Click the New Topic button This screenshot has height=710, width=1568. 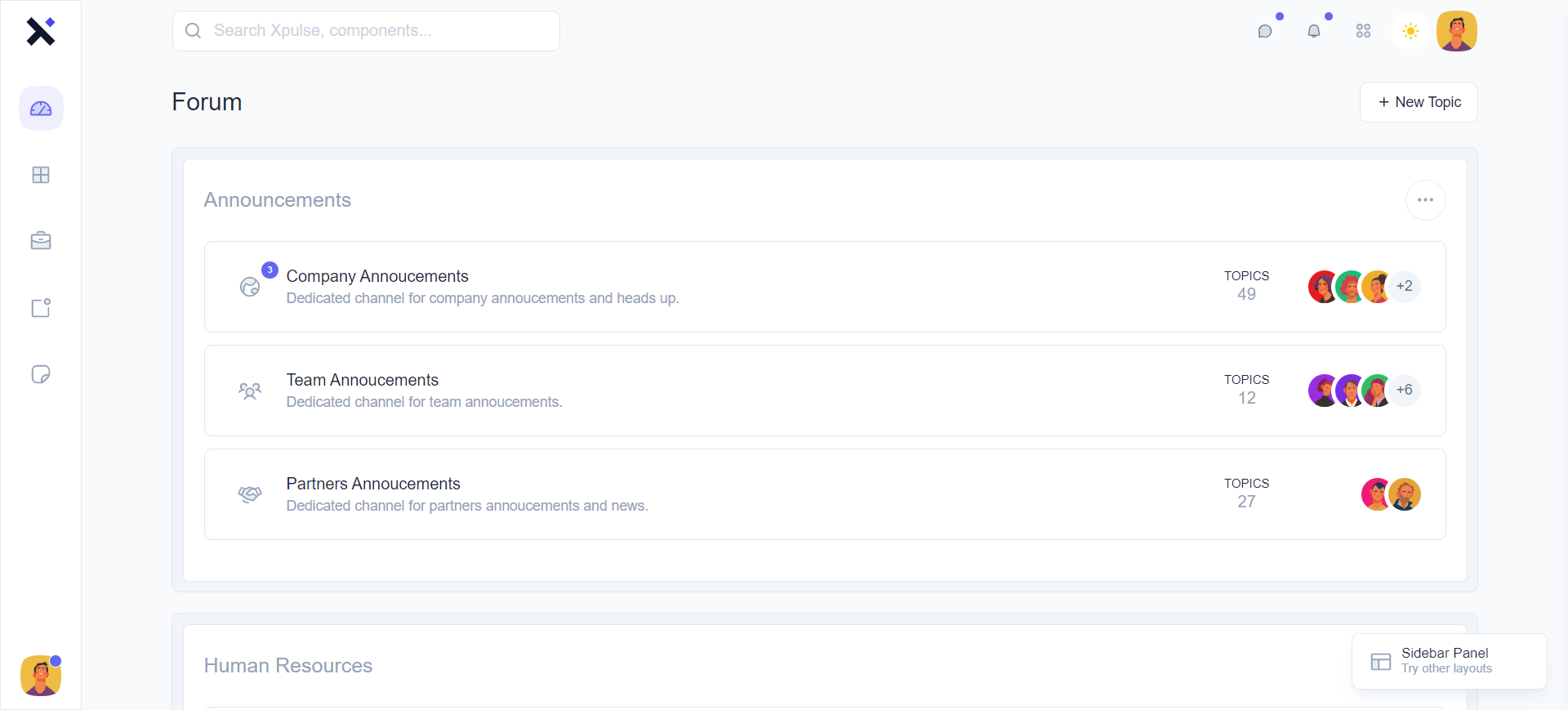1419,102
